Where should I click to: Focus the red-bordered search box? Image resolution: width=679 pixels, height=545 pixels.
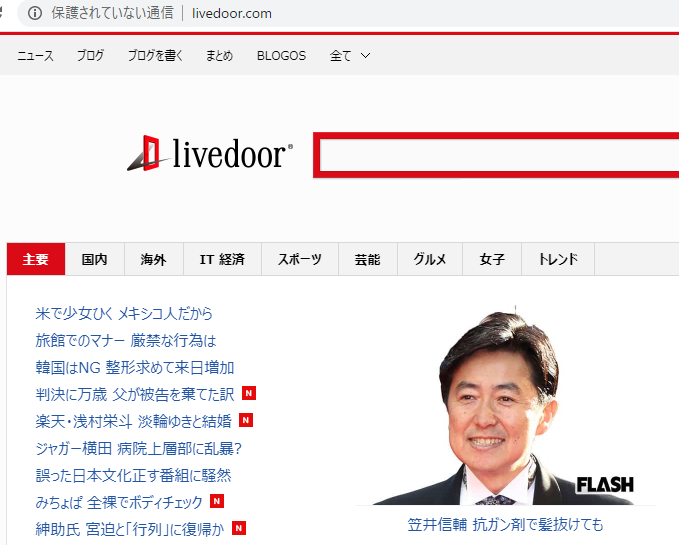(x=496, y=155)
